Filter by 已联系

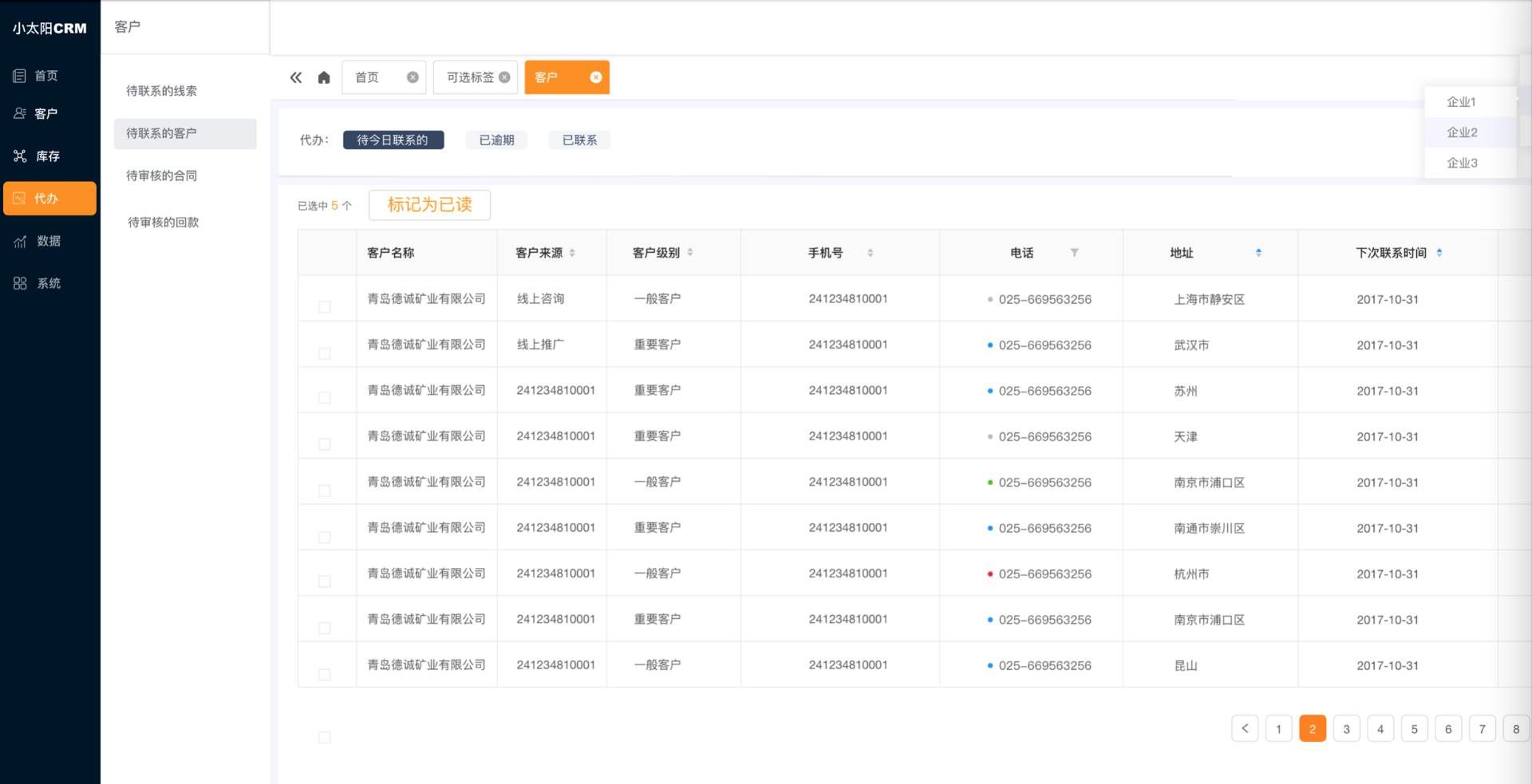click(580, 140)
